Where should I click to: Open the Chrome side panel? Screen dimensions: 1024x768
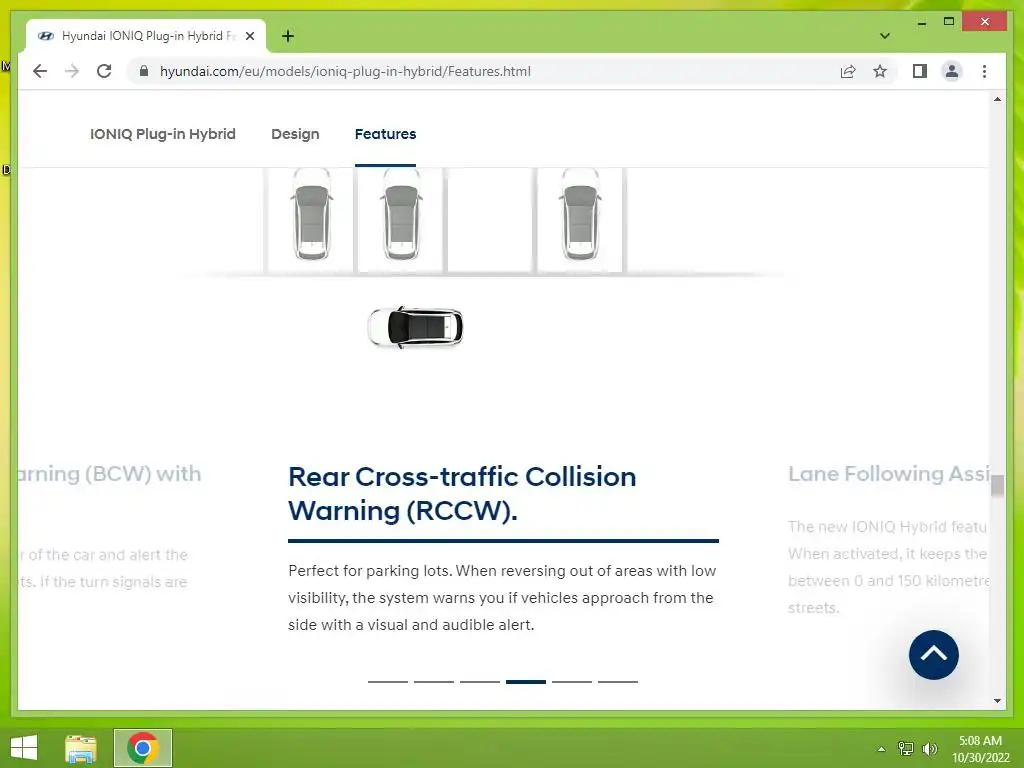[x=920, y=71]
